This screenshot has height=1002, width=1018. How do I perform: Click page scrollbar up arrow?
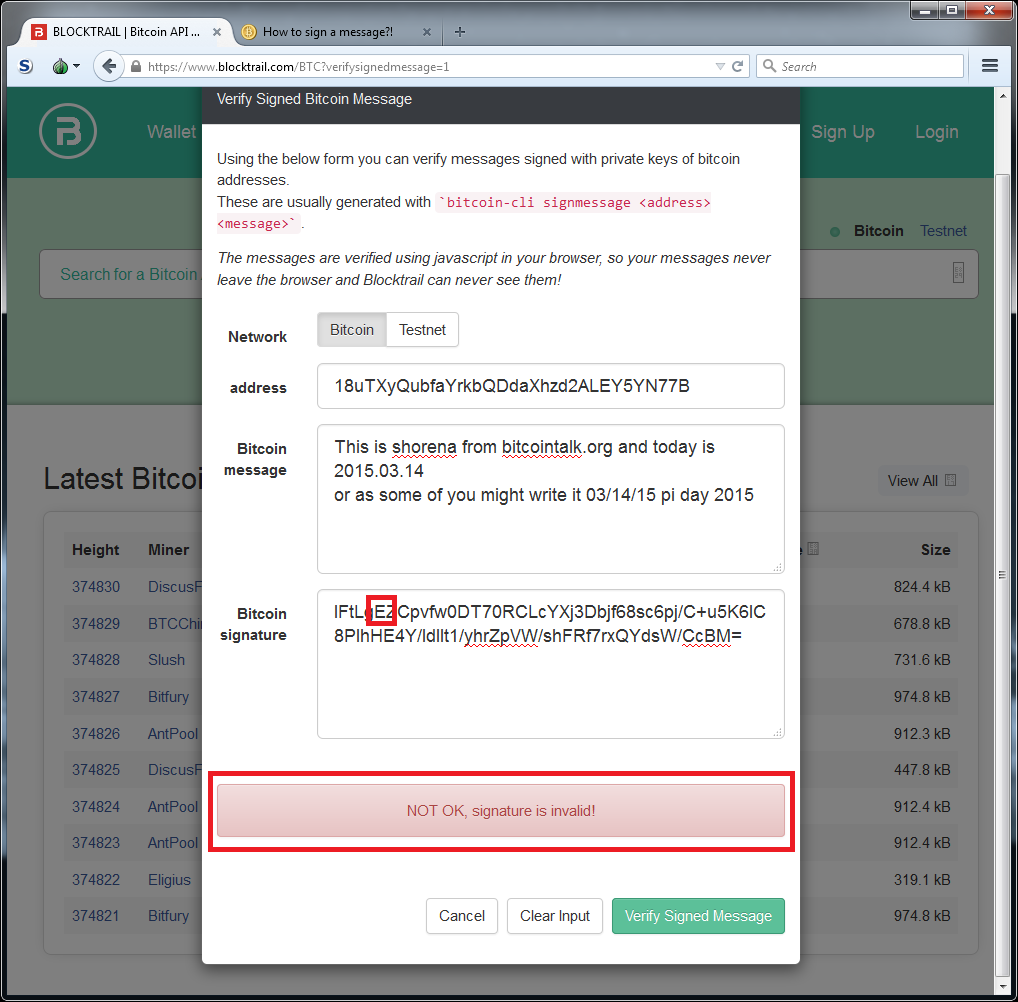1002,95
